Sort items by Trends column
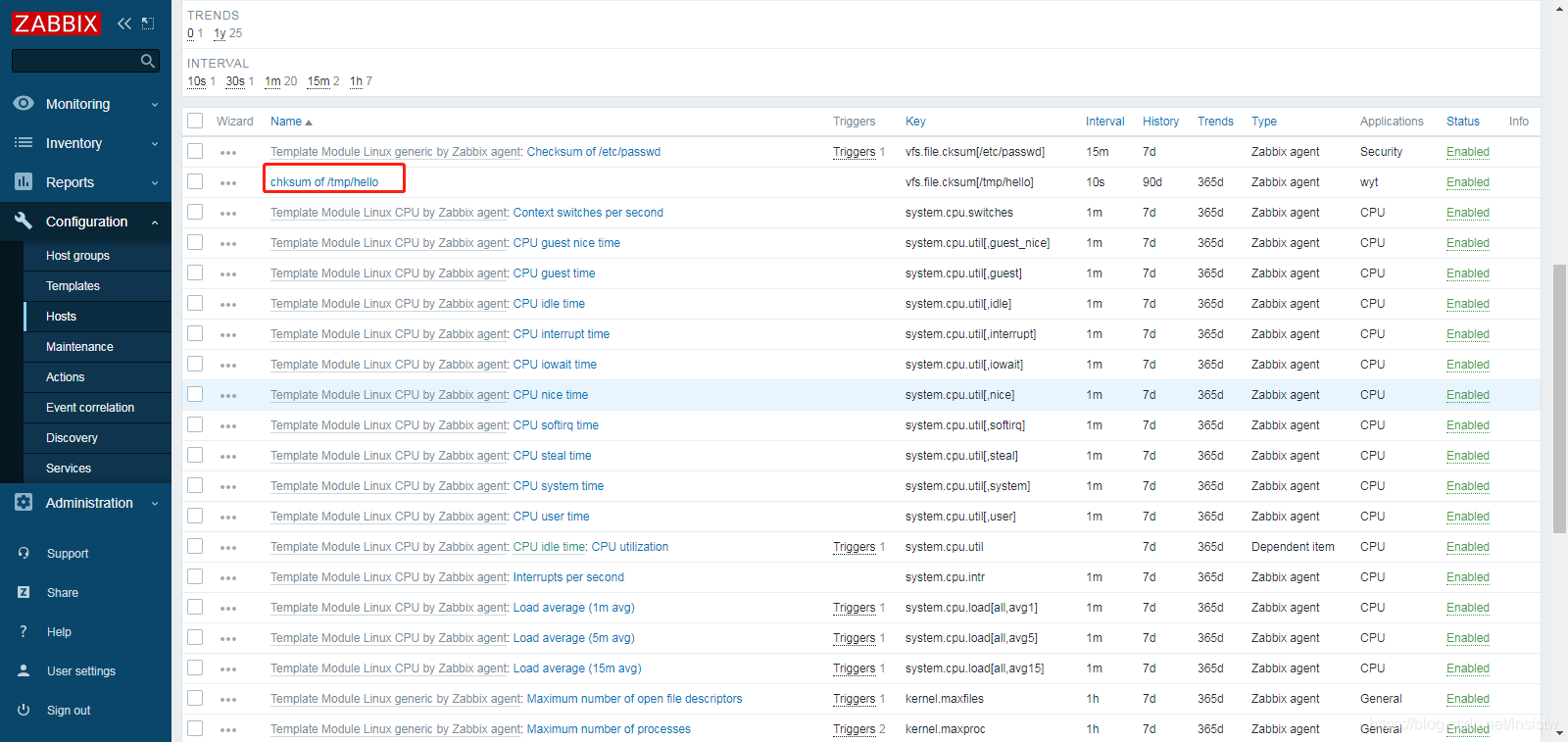The width and height of the screenshot is (1568, 742). (1215, 122)
